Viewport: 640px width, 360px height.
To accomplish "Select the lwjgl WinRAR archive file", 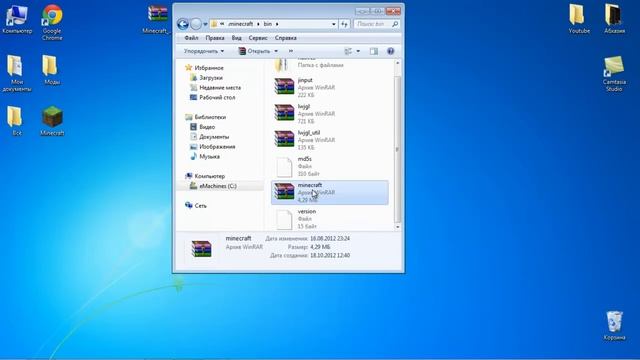I will coord(330,113).
